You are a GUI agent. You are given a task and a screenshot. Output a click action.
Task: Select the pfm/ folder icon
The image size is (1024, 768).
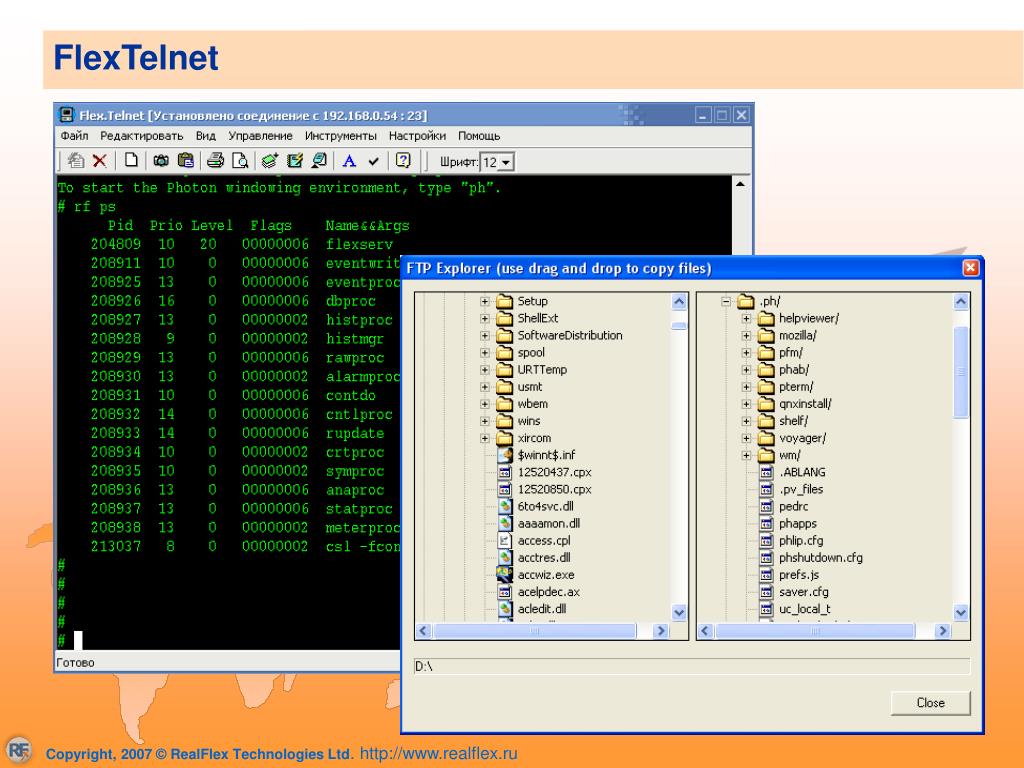[x=766, y=353]
